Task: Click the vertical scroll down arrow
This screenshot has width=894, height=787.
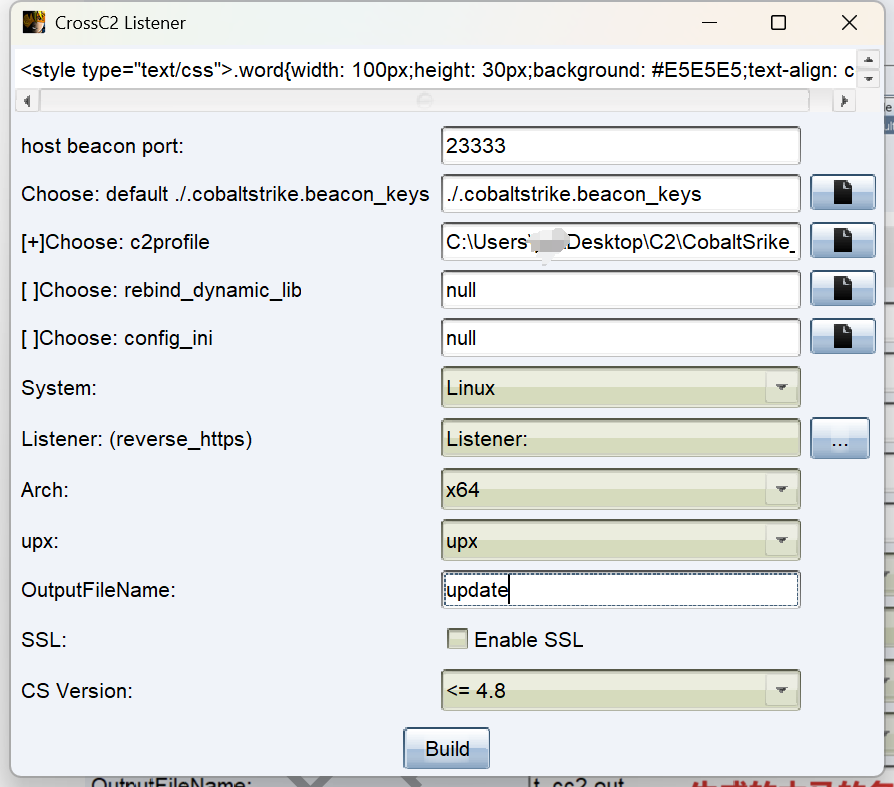Action: pyautogui.click(x=868, y=78)
